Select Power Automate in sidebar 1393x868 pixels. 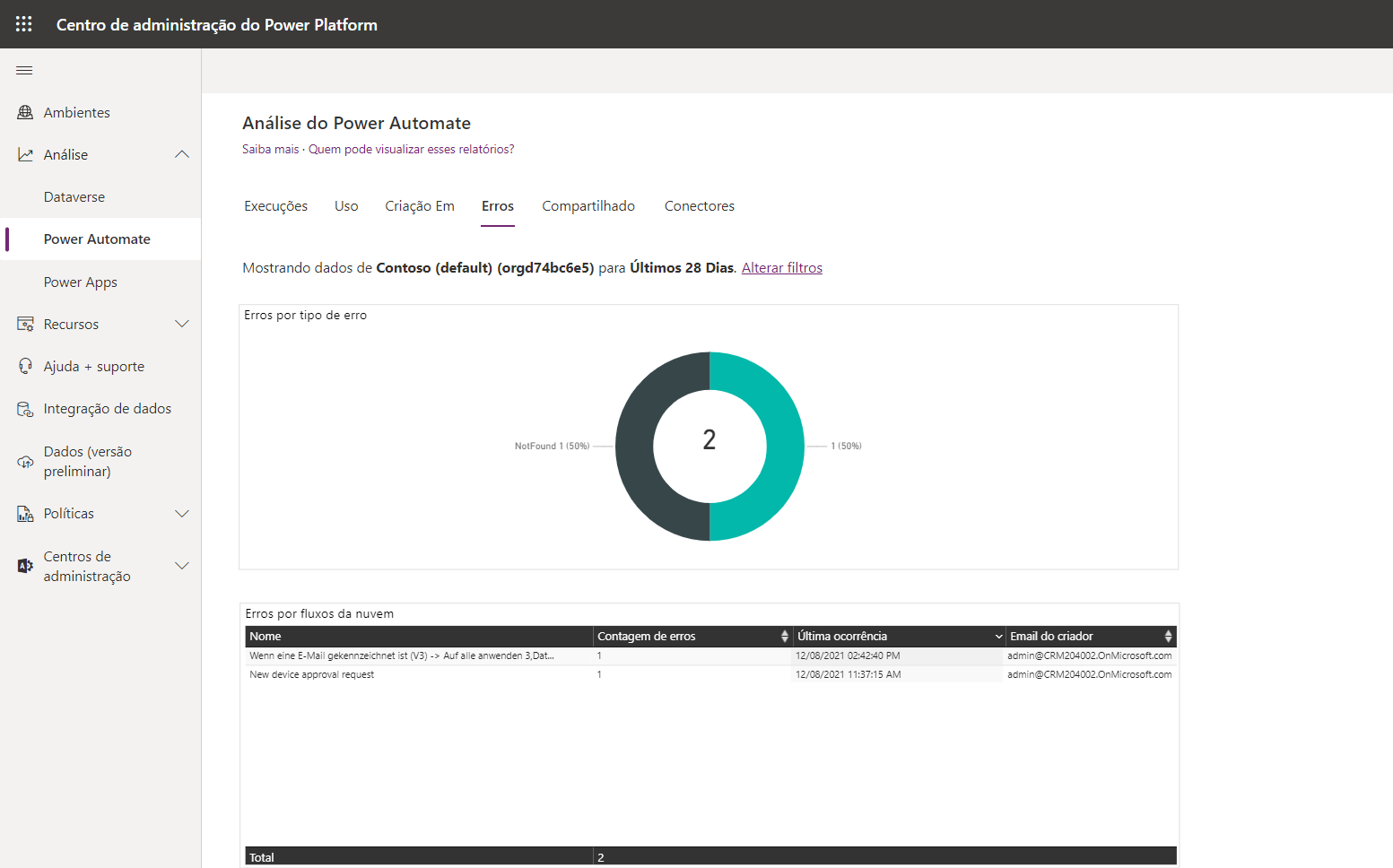[x=100, y=239]
